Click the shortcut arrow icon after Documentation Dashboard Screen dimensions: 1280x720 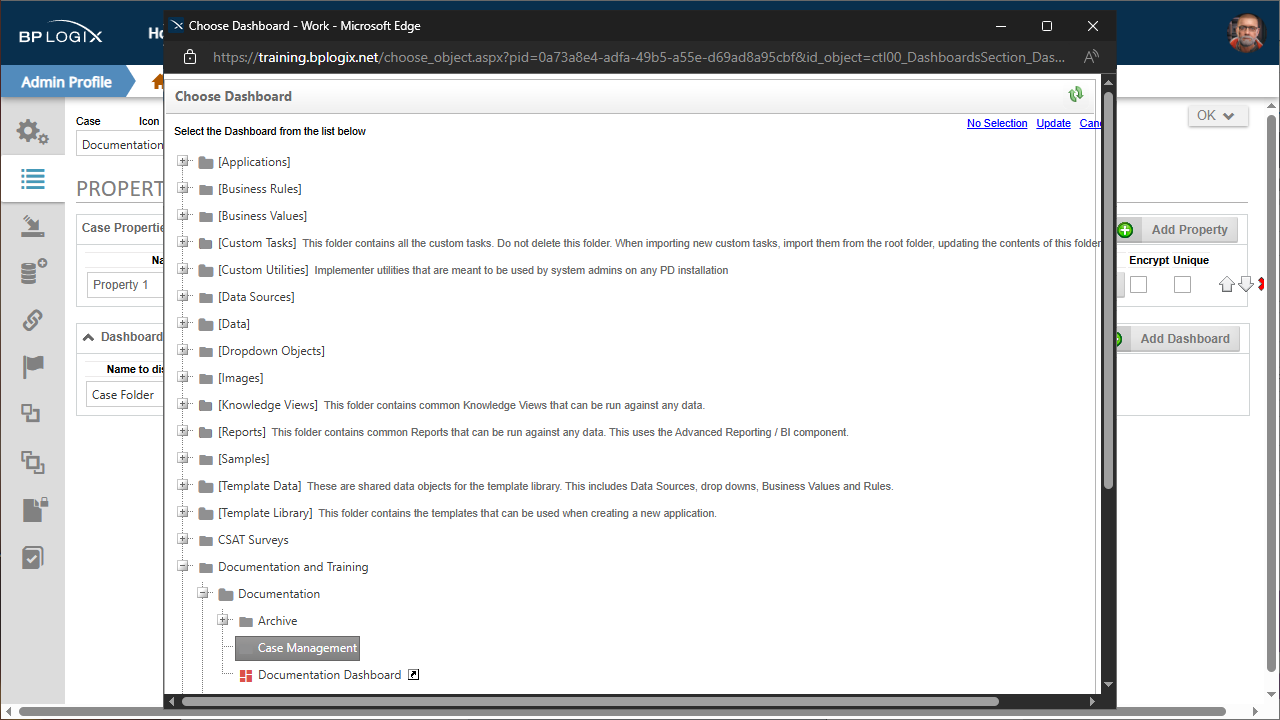point(413,675)
